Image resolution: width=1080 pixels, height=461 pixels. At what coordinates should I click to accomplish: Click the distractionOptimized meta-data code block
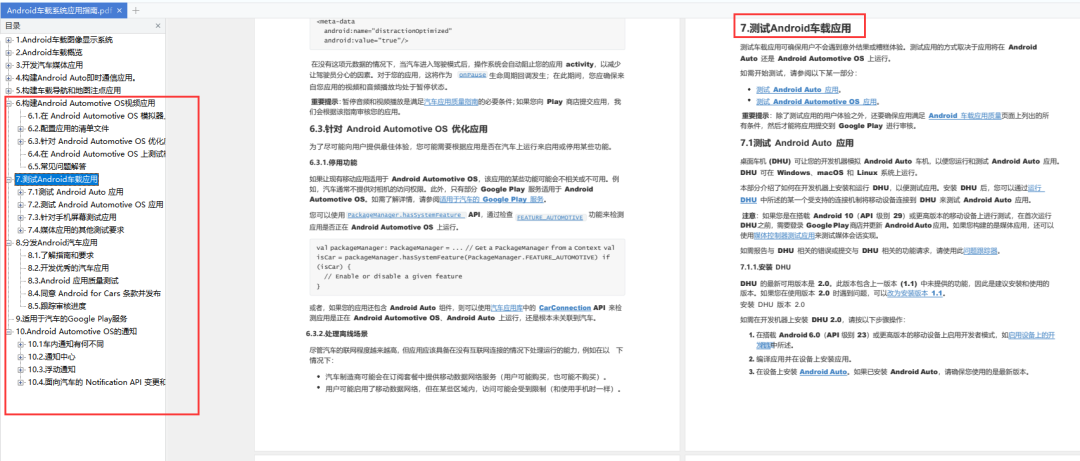467,33
